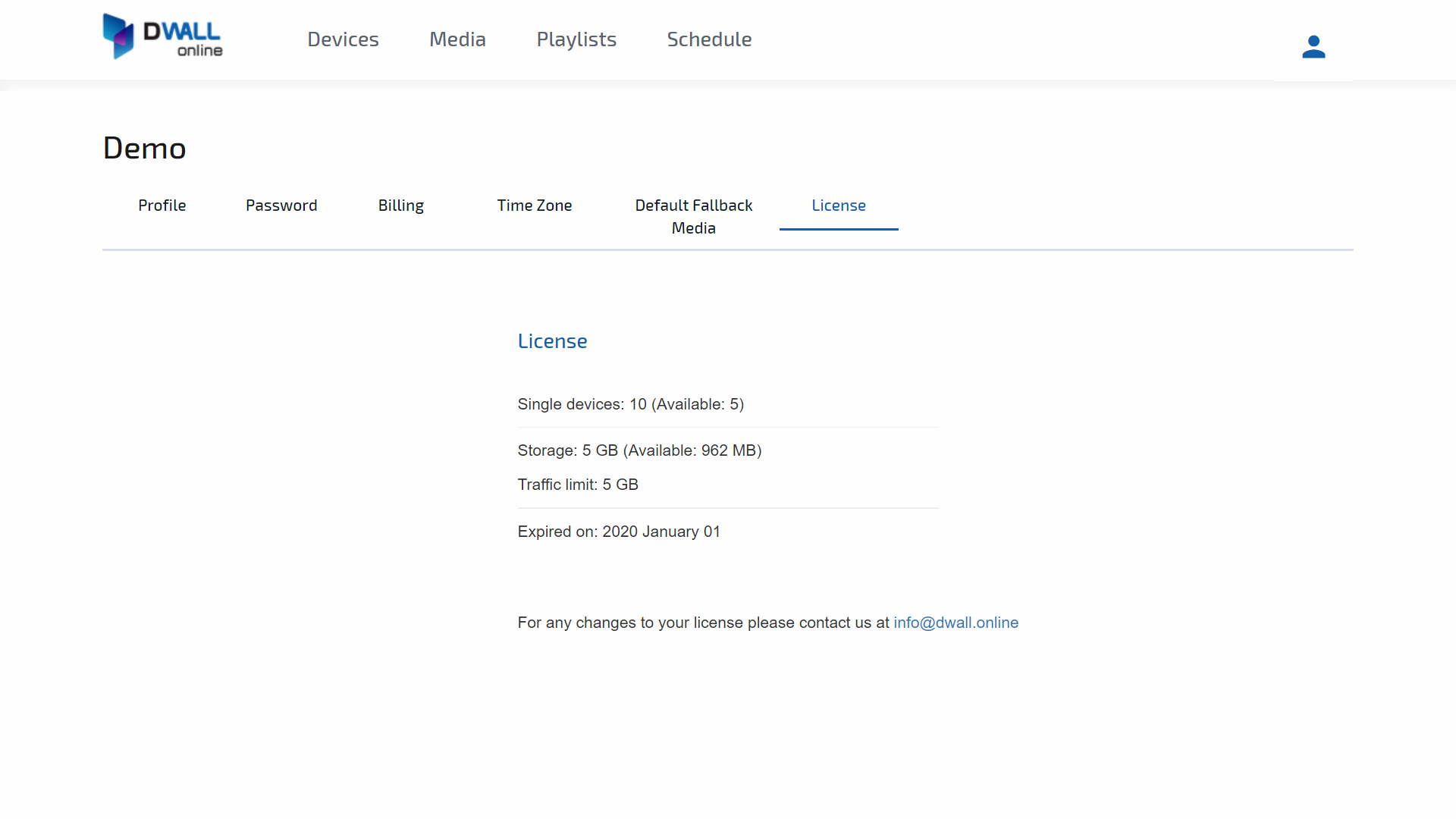Click the Traffic limit text
This screenshot has height=819, width=1456.
pos(578,485)
